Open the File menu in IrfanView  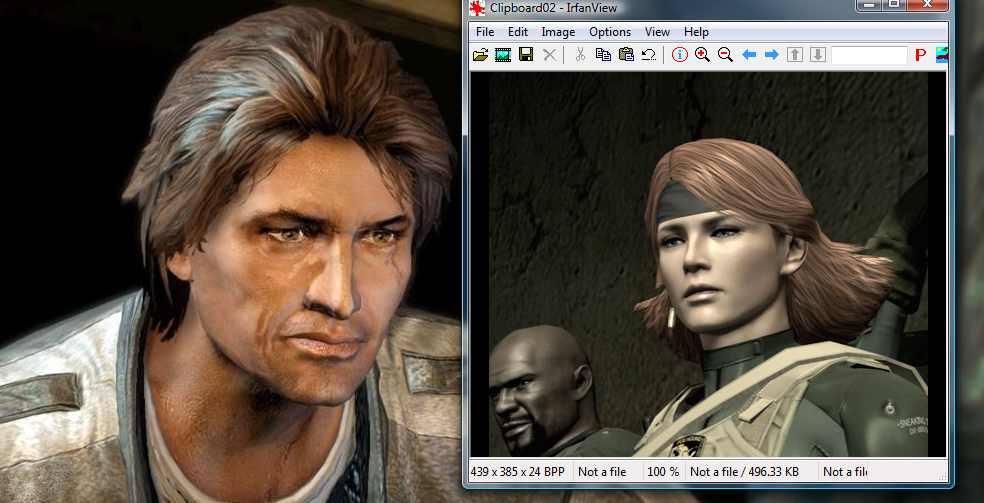485,32
